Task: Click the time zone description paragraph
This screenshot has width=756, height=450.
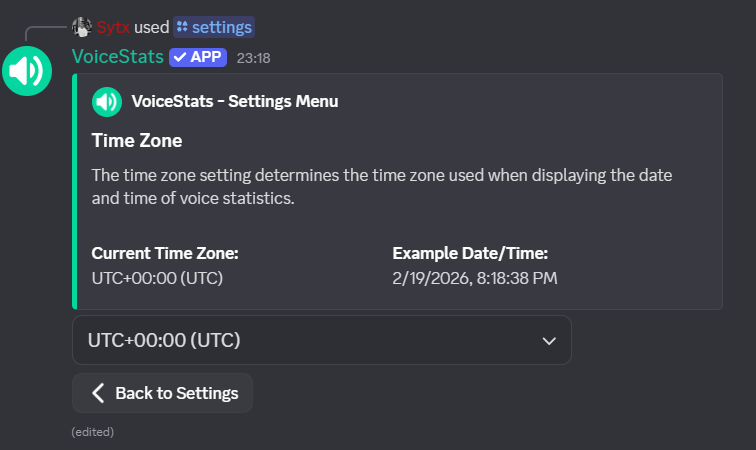Action: point(382,187)
